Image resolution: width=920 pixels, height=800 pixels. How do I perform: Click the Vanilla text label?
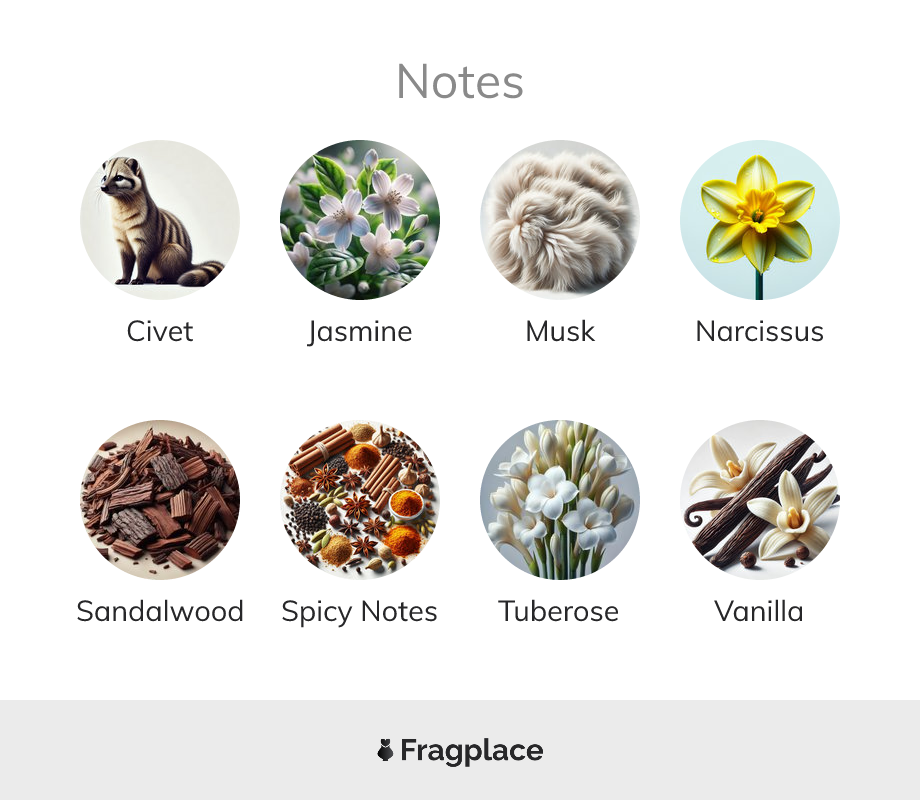coord(759,612)
